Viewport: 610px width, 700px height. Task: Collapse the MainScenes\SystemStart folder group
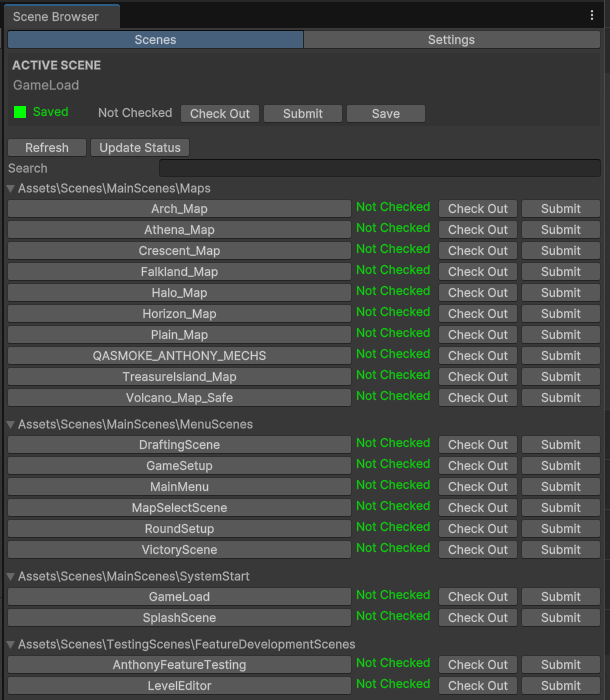(11, 576)
